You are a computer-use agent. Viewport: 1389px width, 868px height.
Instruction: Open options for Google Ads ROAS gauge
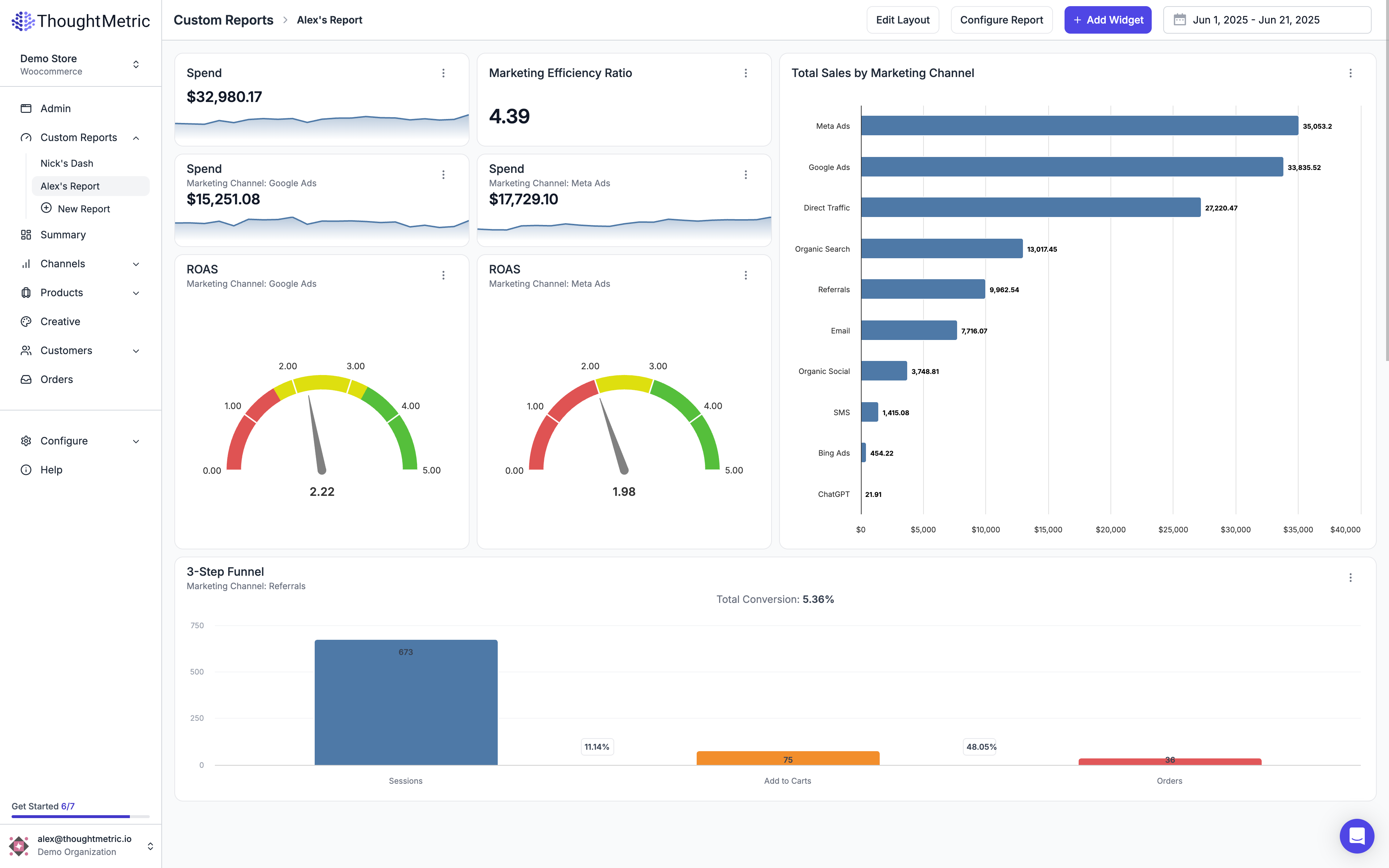click(443, 276)
